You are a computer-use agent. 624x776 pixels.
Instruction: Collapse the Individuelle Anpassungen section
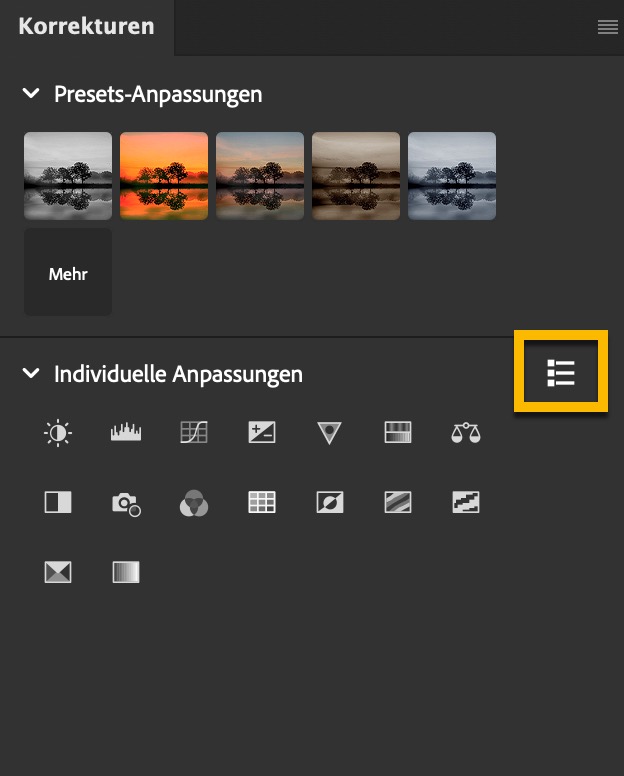pos(32,374)
